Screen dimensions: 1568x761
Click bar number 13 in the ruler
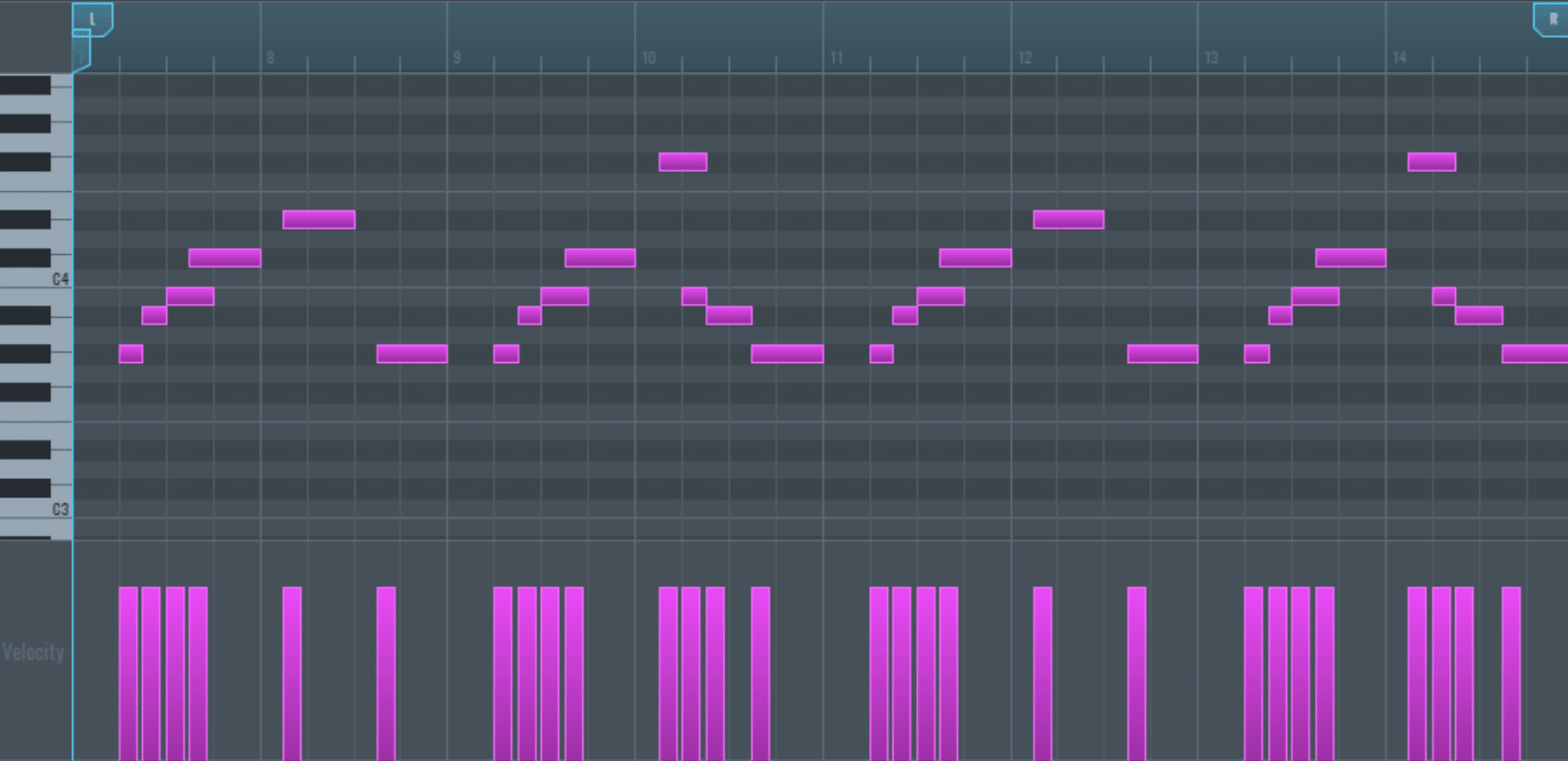point(1211,58)
